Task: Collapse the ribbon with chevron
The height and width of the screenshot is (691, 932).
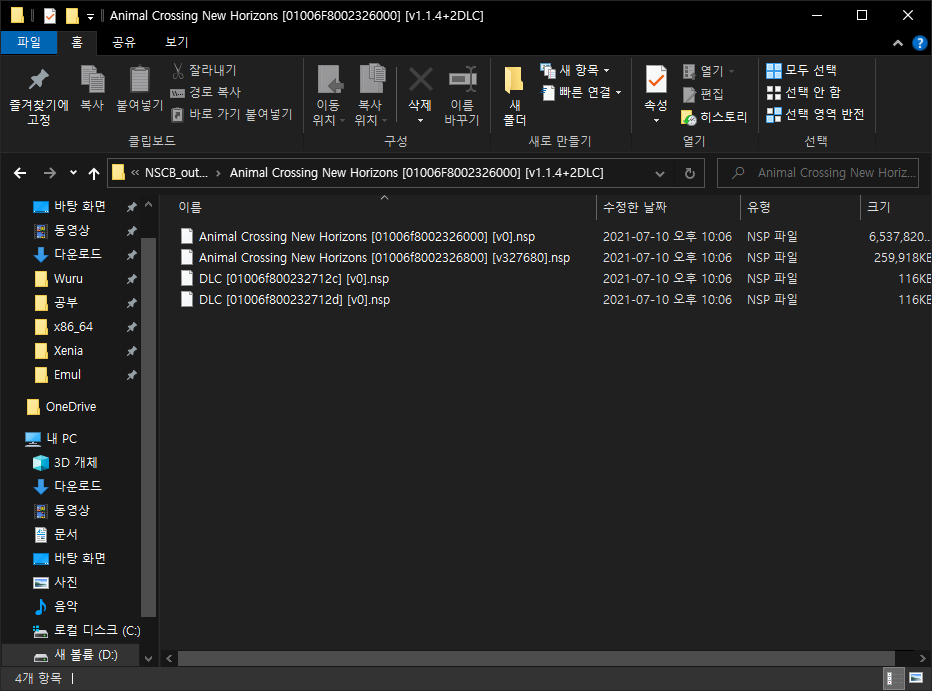Action: click(x=898, y=43)
